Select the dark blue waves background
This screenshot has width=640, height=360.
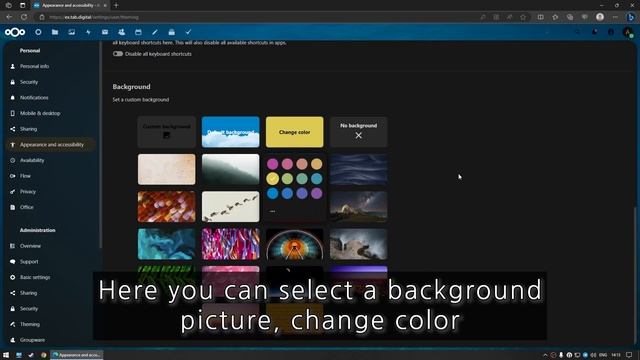point(358,169)
